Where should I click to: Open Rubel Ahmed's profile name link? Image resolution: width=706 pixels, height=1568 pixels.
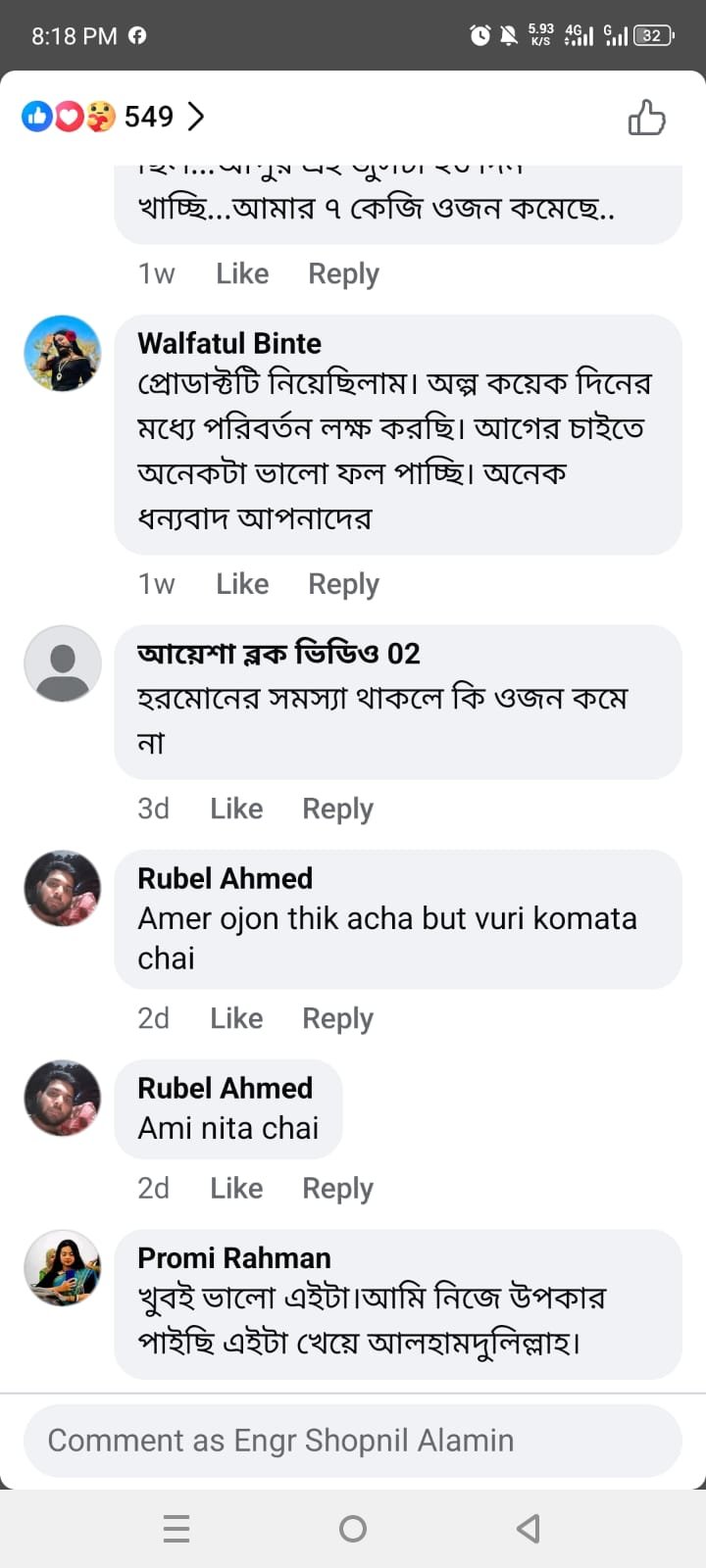click(x=225, y=878)
